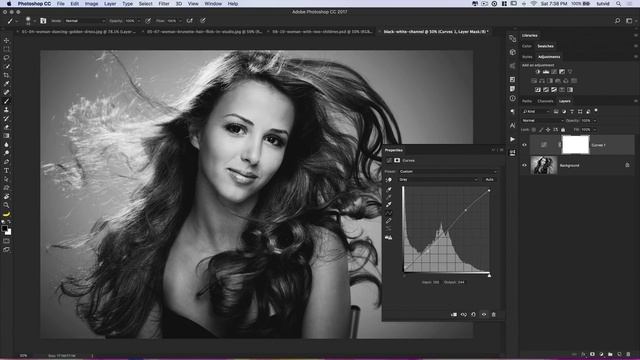Pick the white point eyedropper in Curves
640x360 pixels.
click(x=389, y=205)
